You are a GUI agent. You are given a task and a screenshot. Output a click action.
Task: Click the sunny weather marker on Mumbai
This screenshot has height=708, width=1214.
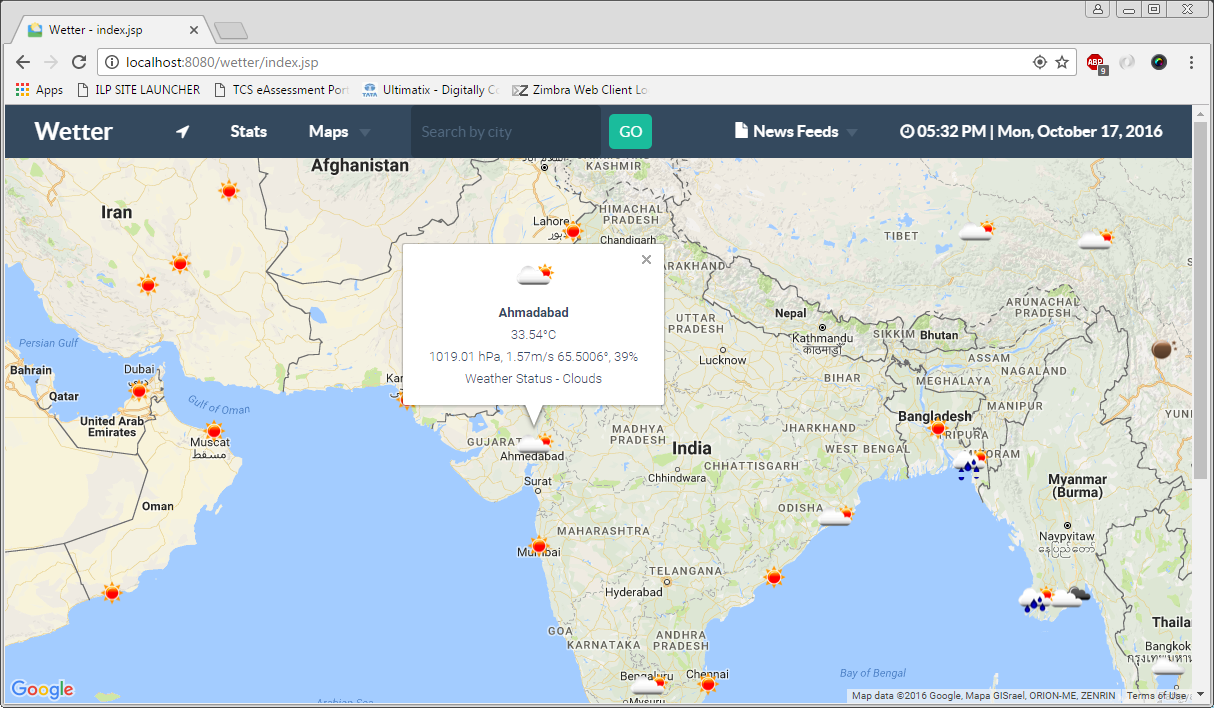click(539, 546)
